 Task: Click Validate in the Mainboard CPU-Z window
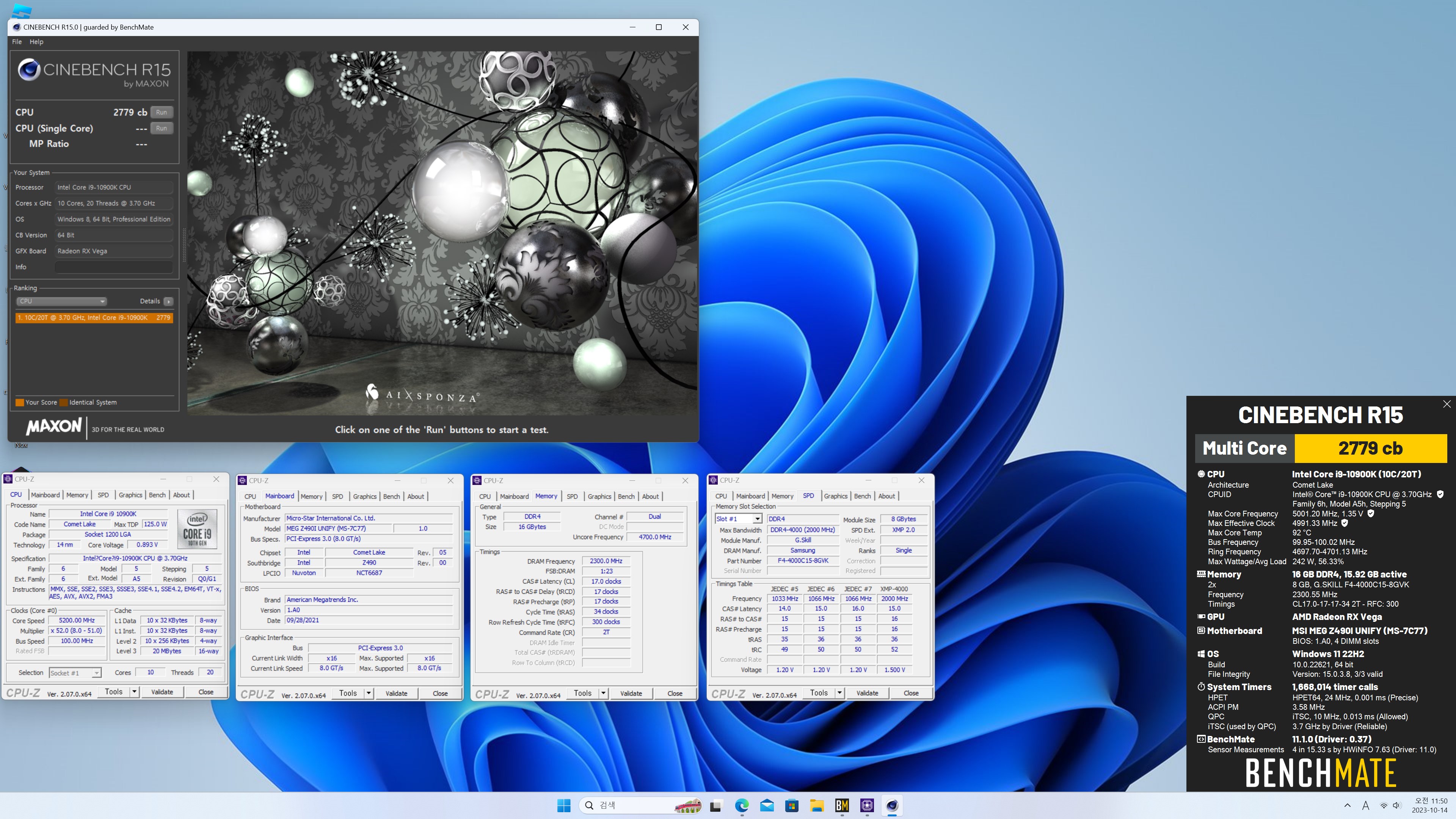coord(396,693)
